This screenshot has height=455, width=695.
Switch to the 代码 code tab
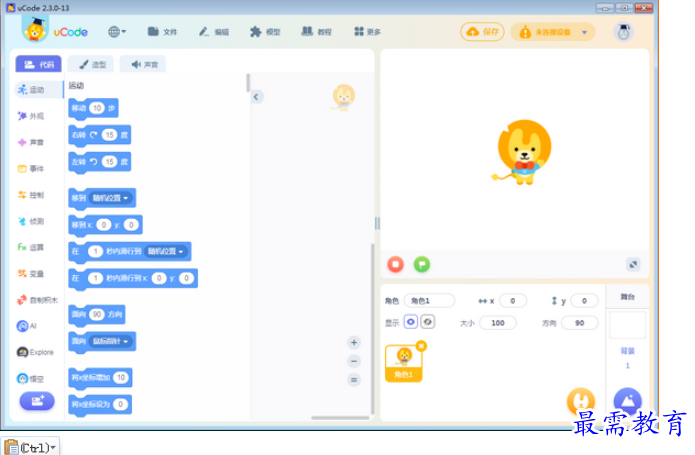click(39, 65)
